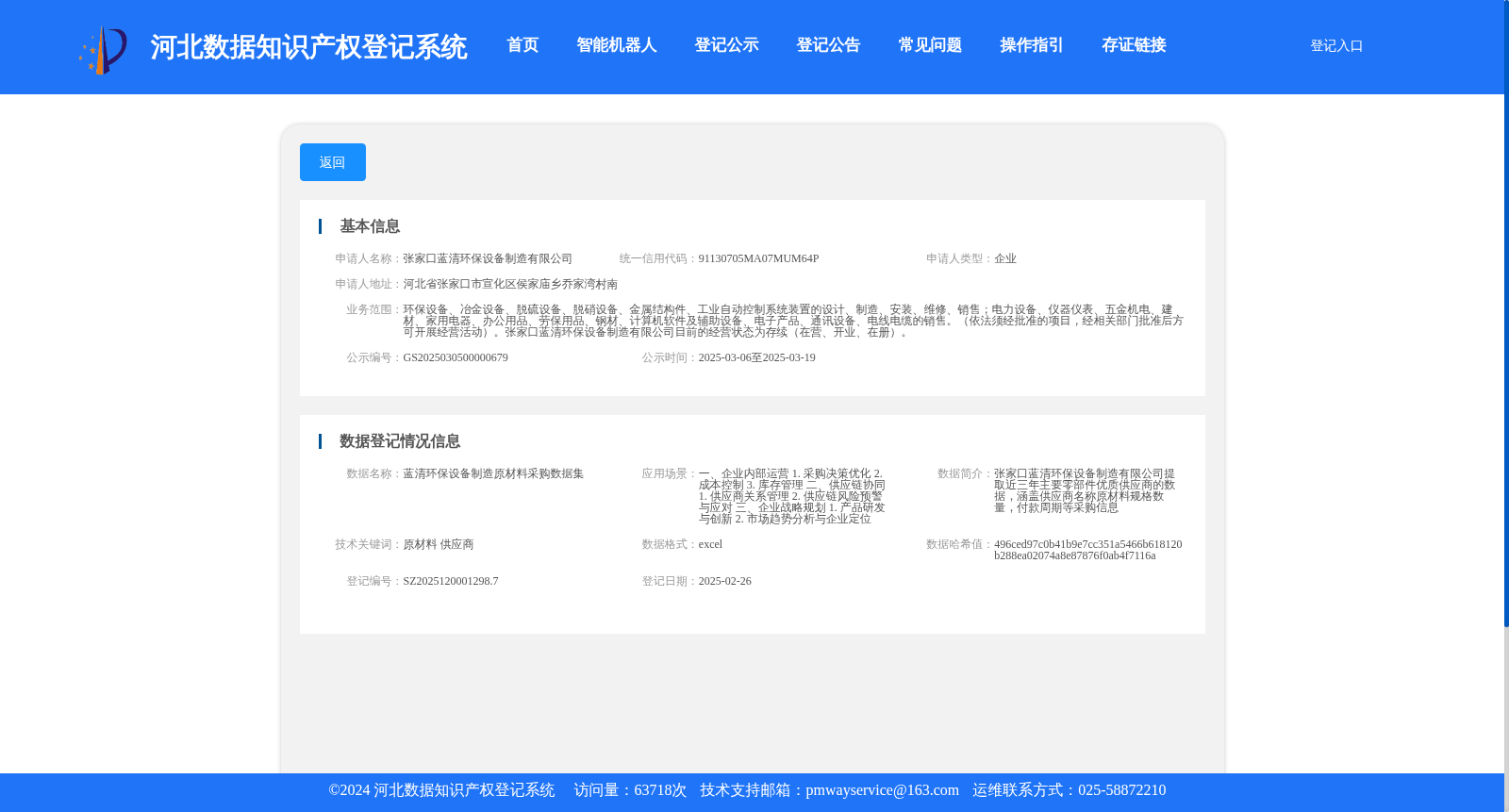Click the visit count 63718次
The height and width of the screenshot is (812, 1509).
[x=660, y=790]
